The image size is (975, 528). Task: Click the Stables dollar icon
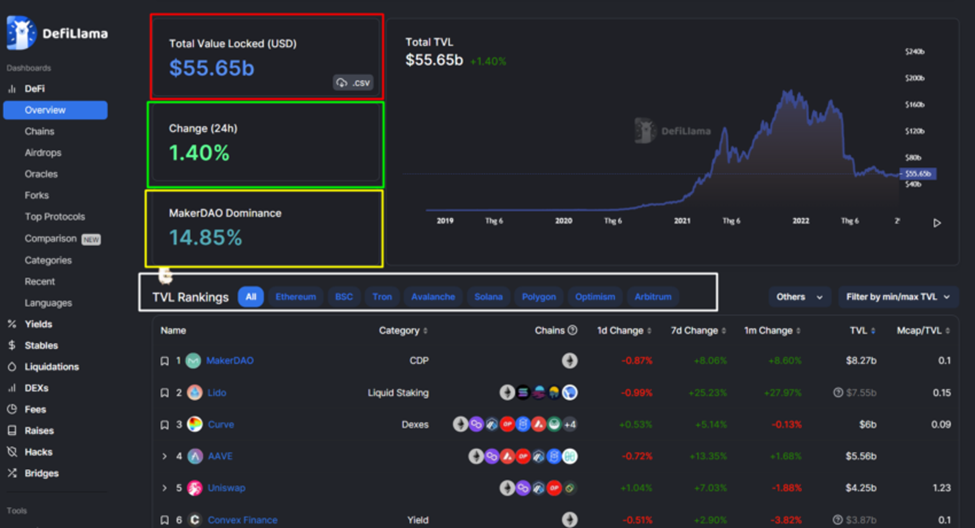[12, 345]
